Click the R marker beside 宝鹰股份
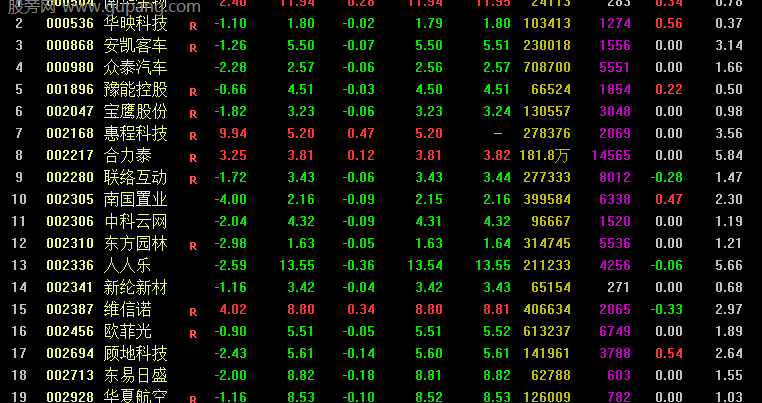 point(193,114)
